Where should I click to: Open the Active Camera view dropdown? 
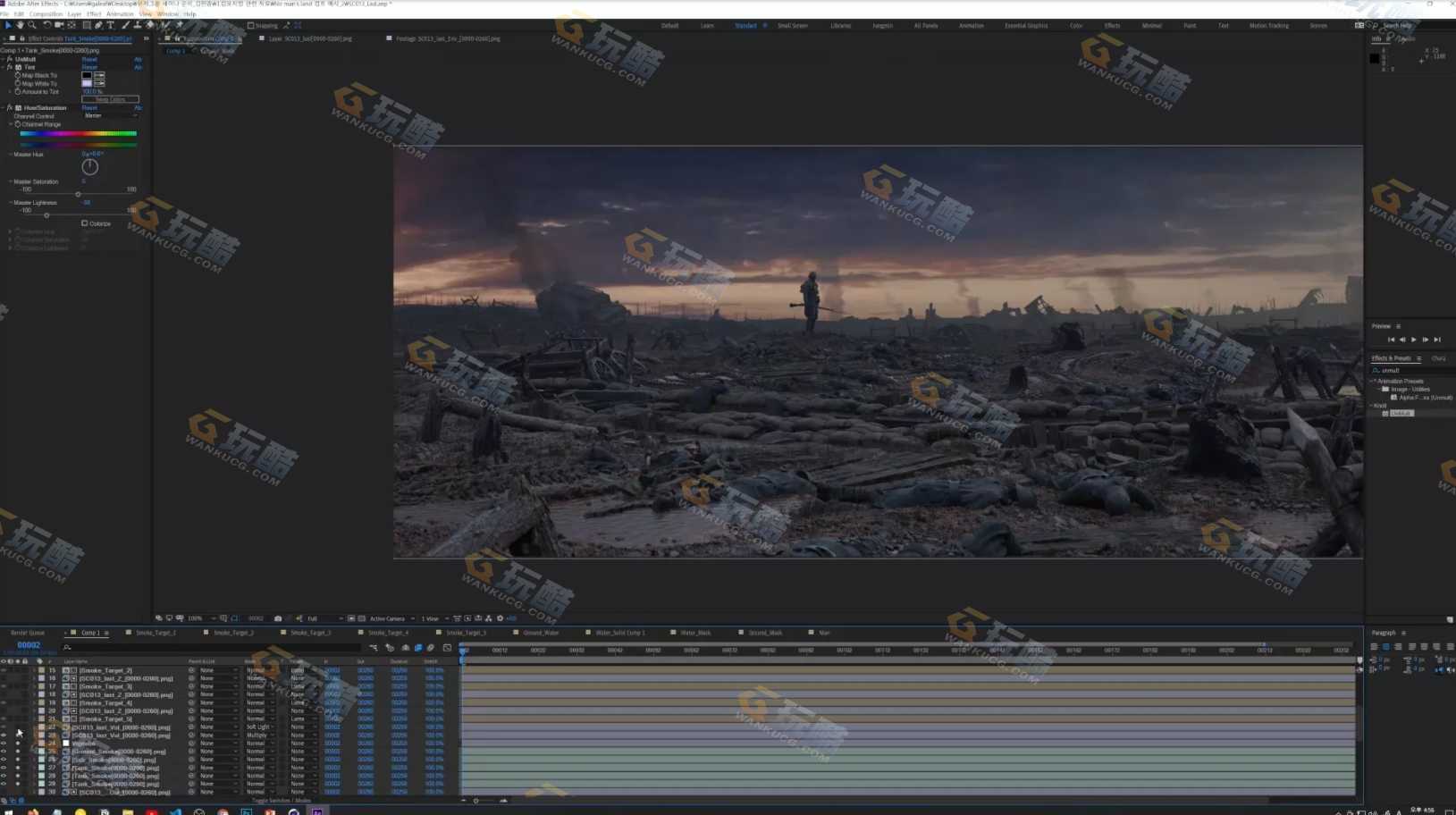[x=391, y=618]
